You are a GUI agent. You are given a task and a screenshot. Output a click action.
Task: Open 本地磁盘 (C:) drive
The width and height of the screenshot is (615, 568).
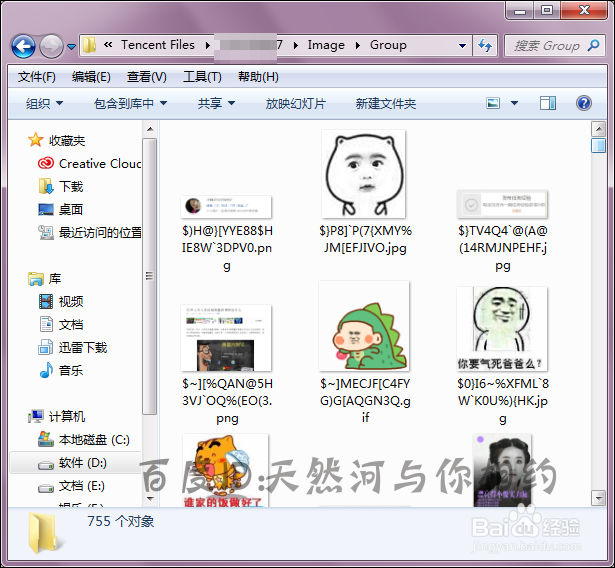[x=94, y=440]
